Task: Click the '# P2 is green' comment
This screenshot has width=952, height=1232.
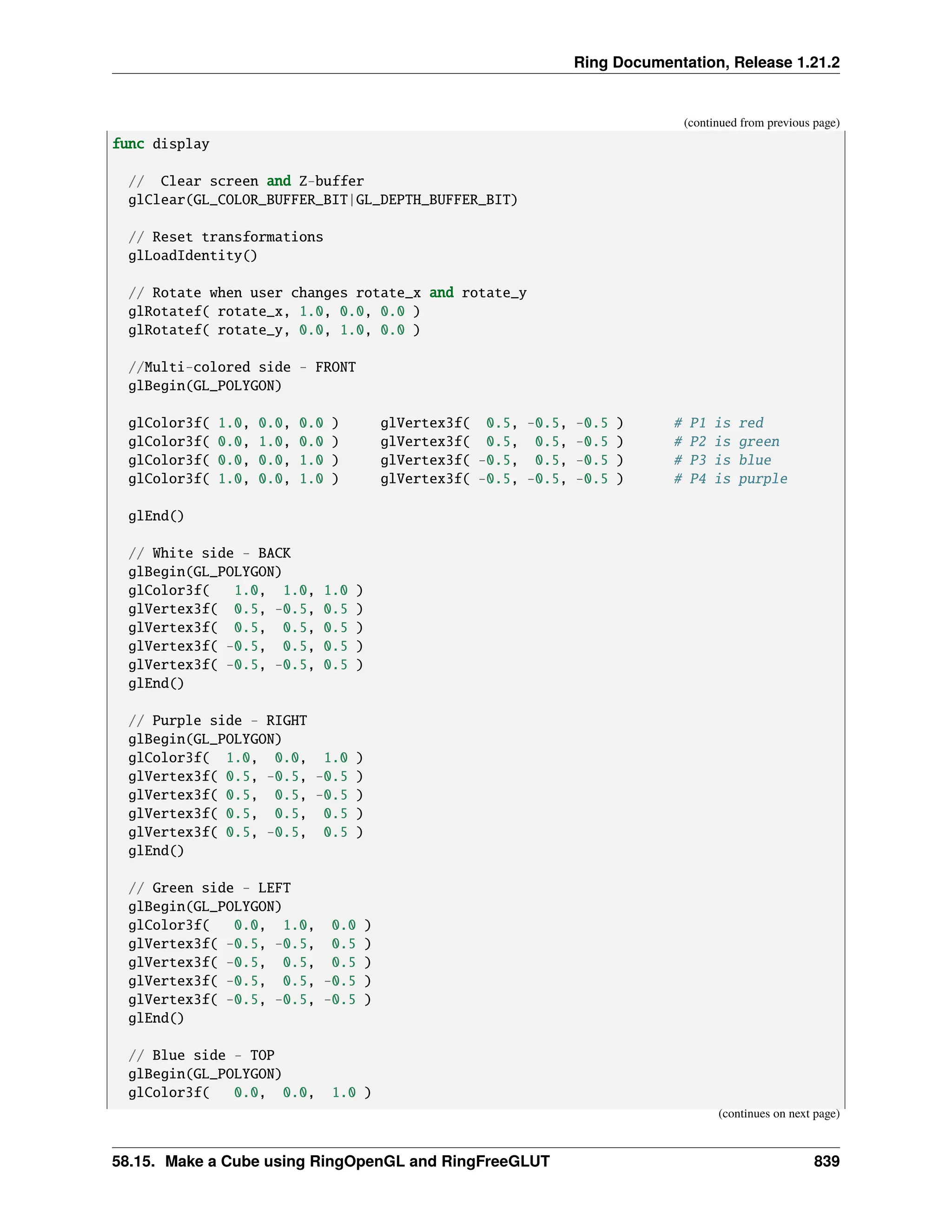Action: tap(727, 442)
